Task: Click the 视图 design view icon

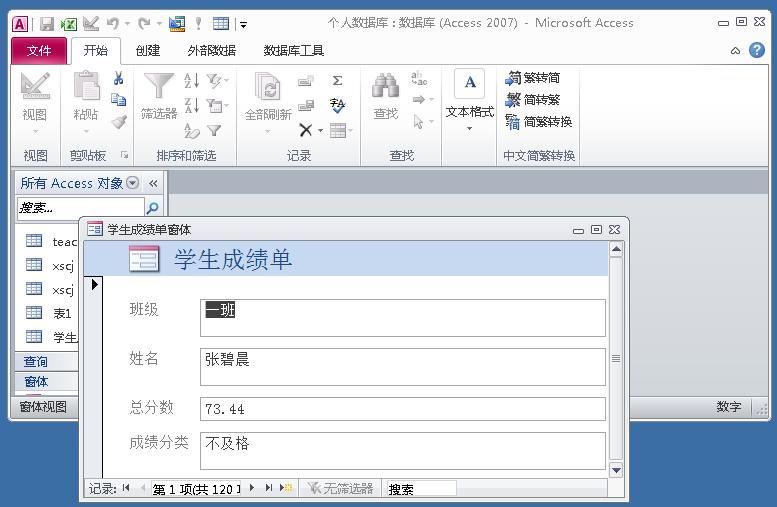Action: point(35,86)
